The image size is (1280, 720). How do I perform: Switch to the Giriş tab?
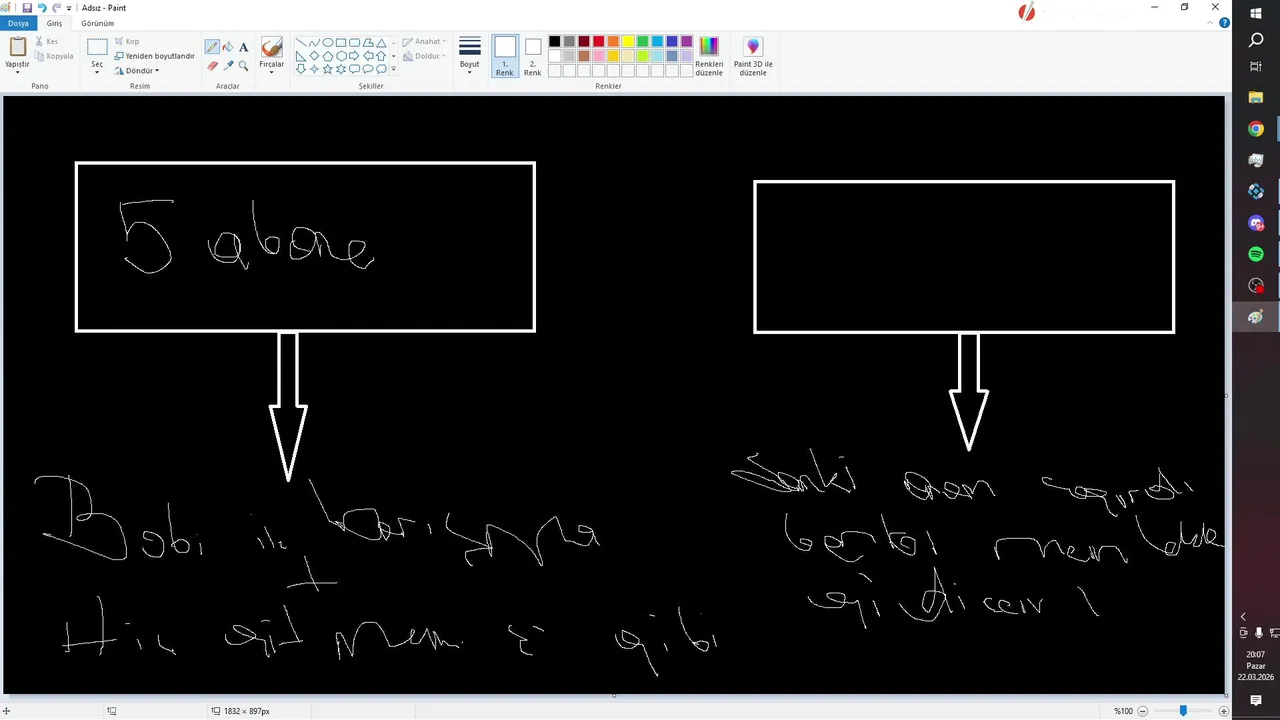[54, 23]
